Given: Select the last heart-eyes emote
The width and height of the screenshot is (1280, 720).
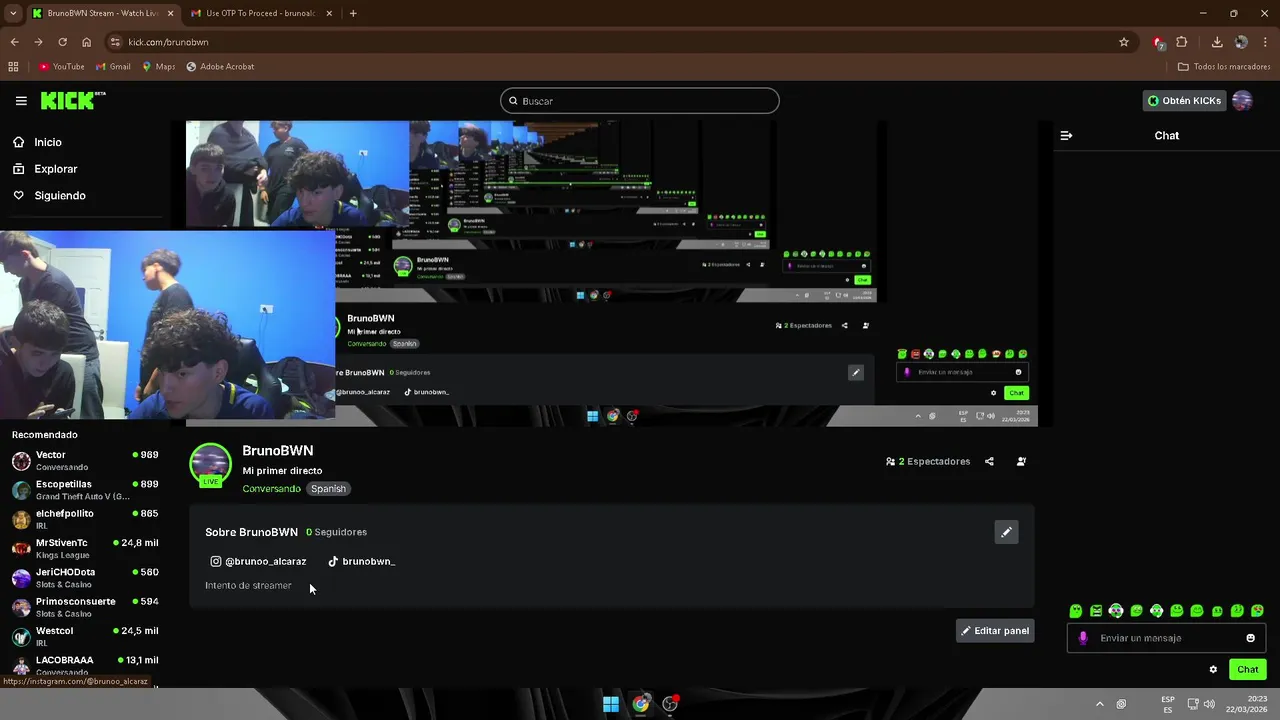Looking at the screenshot, I should pyautogui.click(x=1257, y=611).
